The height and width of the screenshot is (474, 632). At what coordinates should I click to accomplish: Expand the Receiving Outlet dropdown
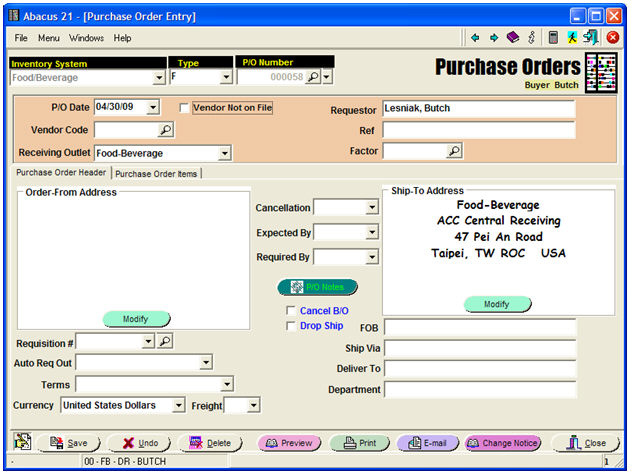[x=225, y=153]
